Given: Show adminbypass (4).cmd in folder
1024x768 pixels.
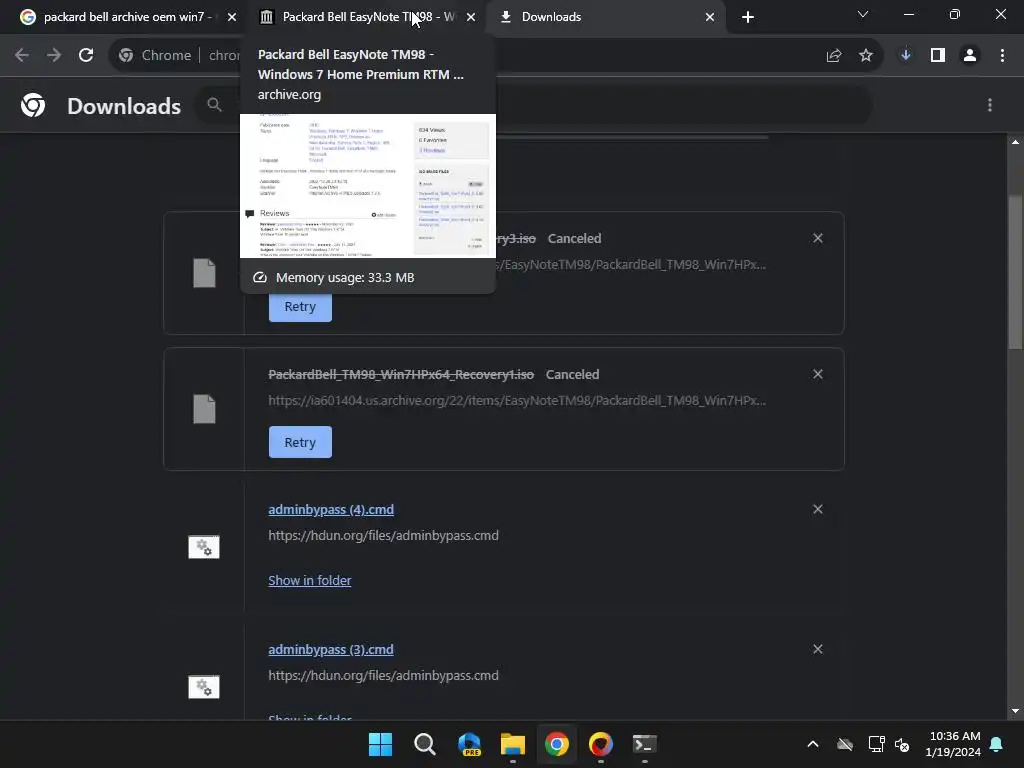Looking at the screenshot, I should (x=310, y=580).
